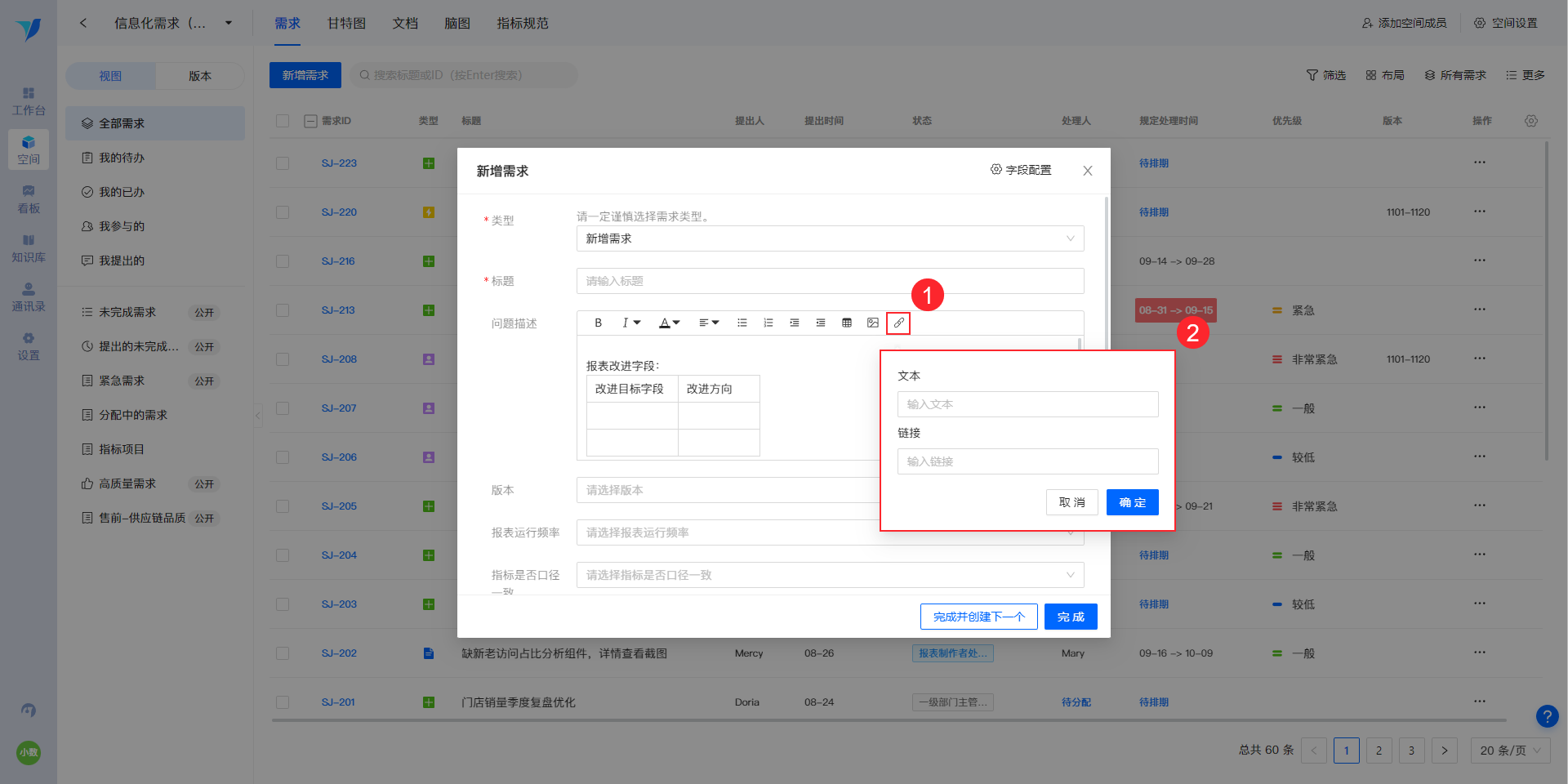Click 完成 to submit requirement
Screen dimensions: 1568x784
1071,617
